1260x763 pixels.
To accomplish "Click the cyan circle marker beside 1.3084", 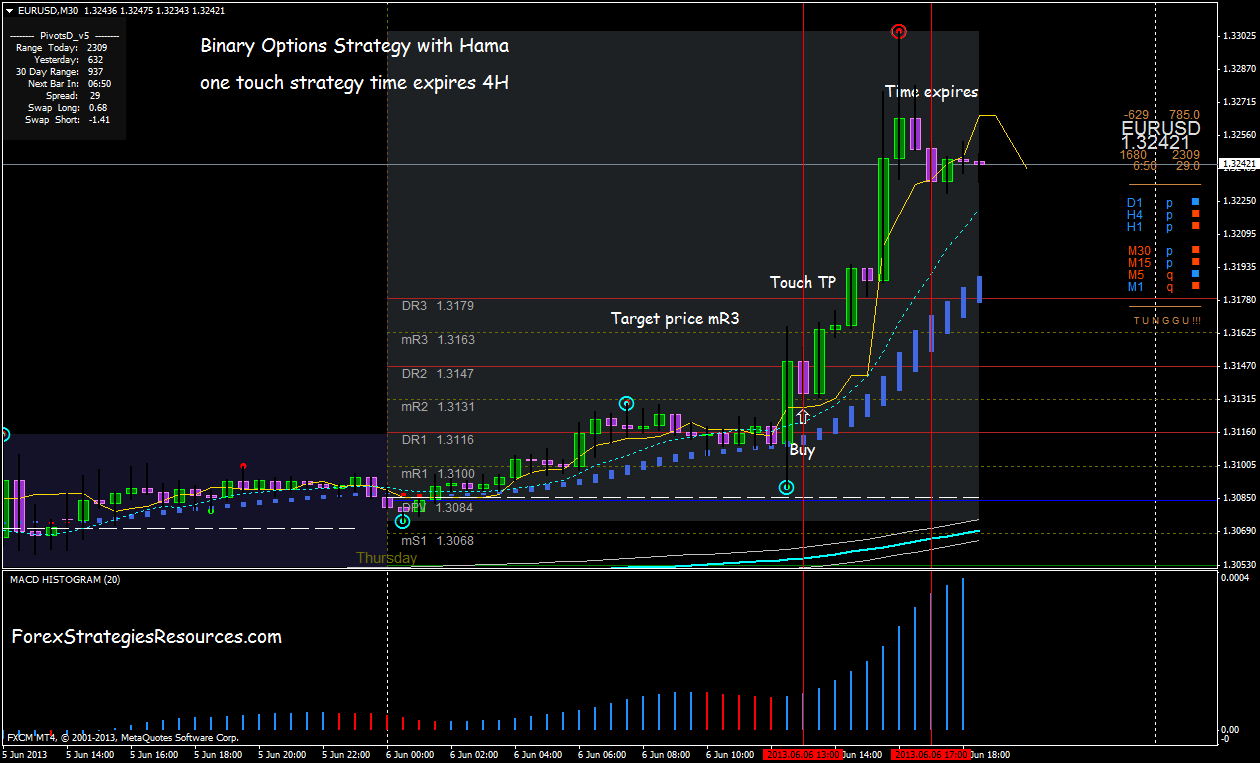I will tap(402, 521).
